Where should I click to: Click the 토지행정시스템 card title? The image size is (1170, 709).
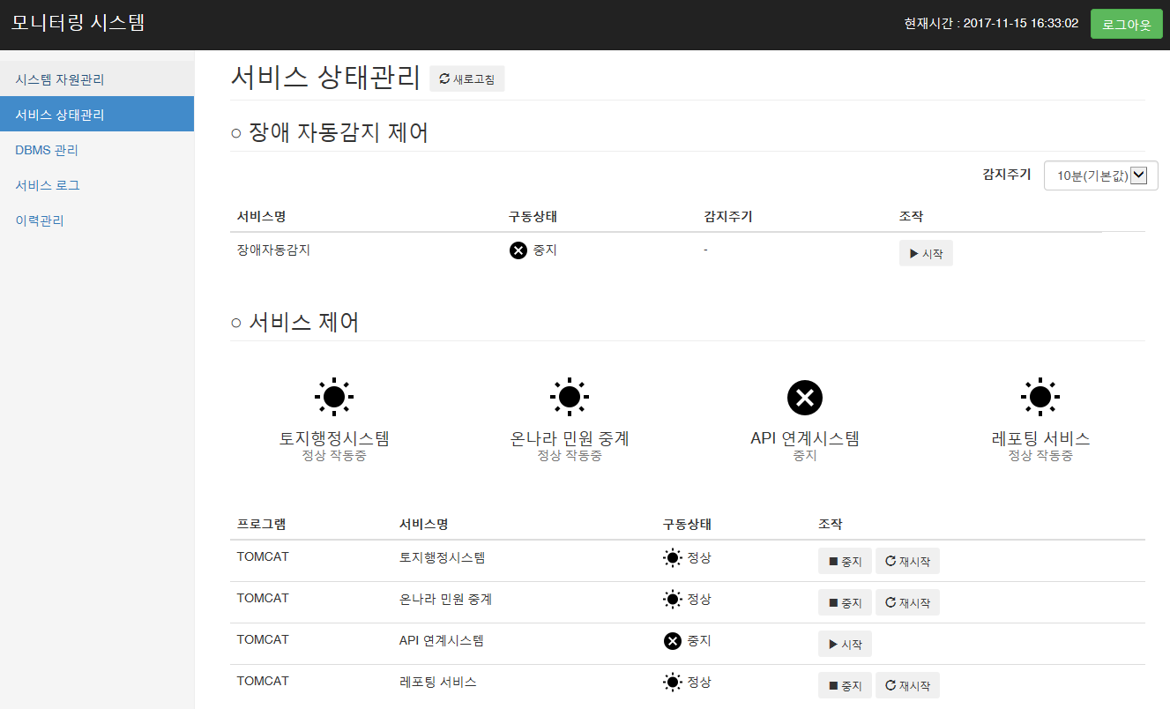[x=334, y=438]
